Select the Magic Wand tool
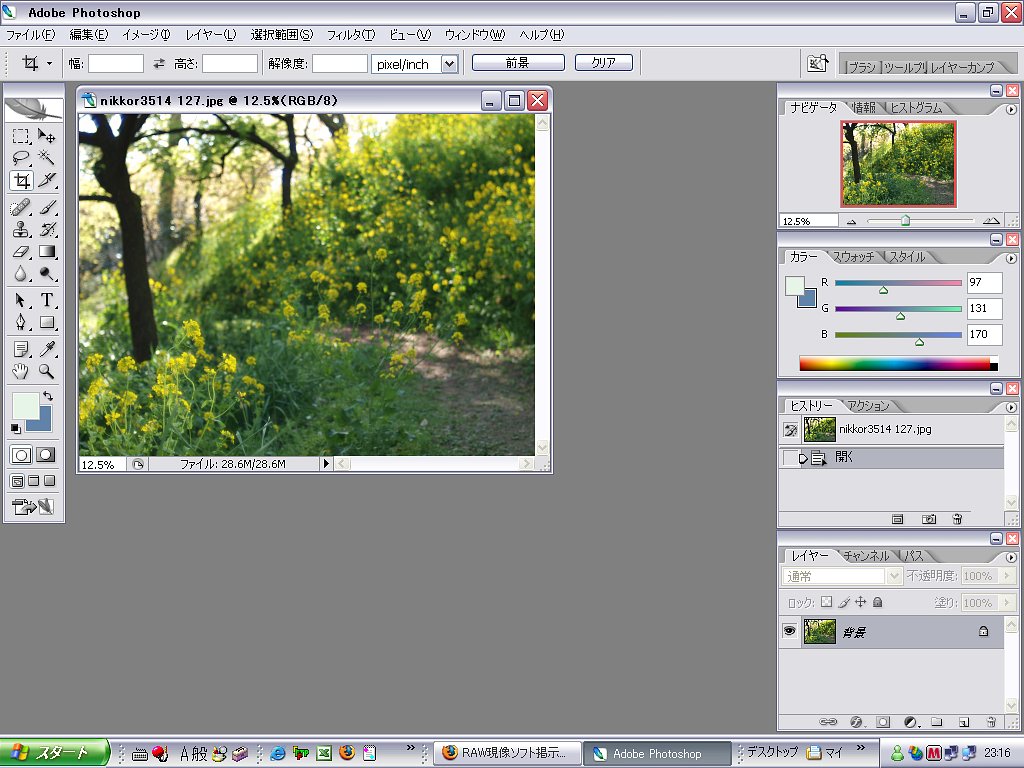1024x768 pixels. click(46, 157)
